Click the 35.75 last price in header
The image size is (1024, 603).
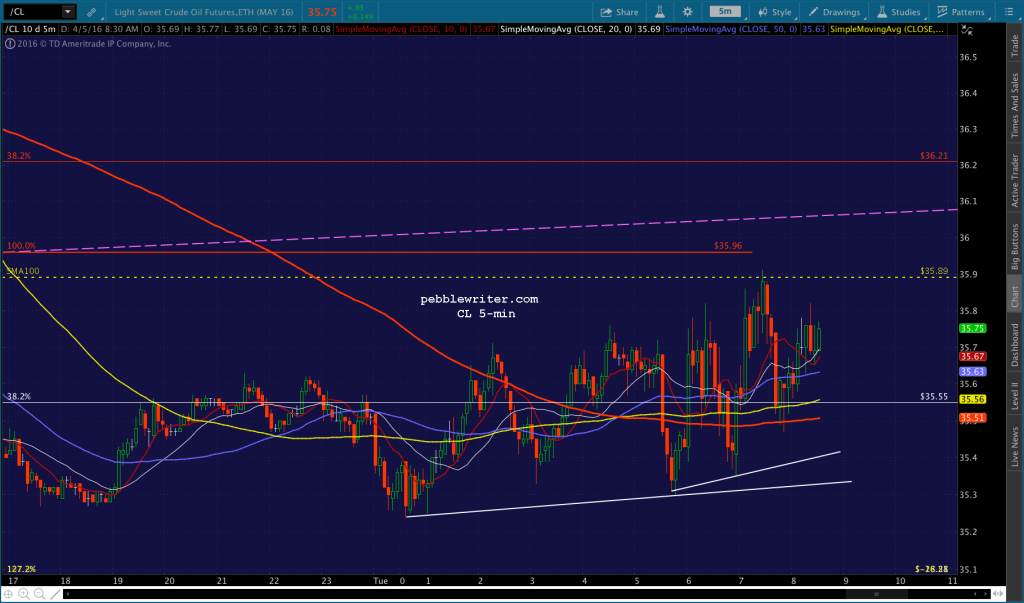[x=322, y=12]
